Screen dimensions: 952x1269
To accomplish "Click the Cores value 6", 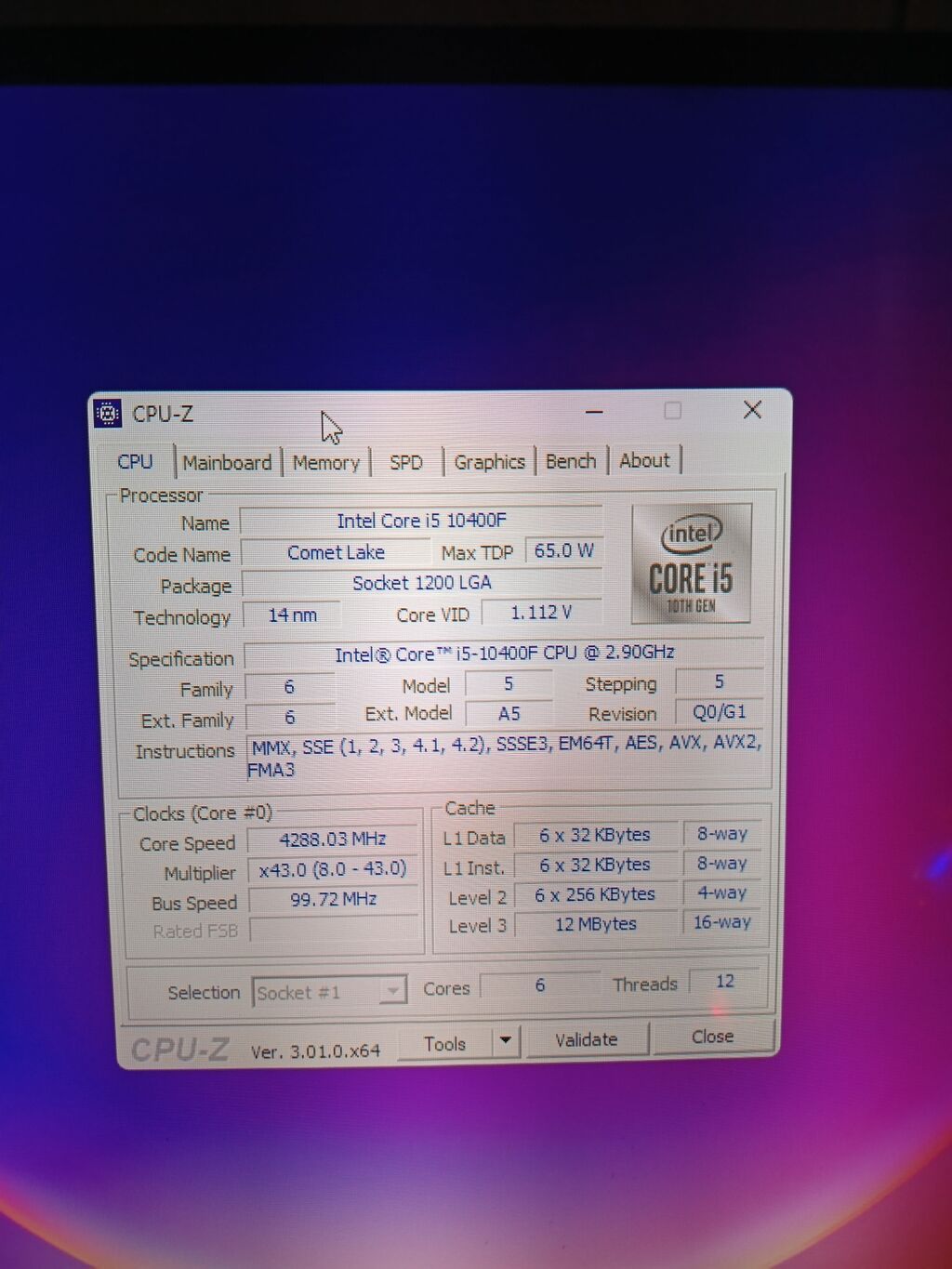I will click(540, 985).
